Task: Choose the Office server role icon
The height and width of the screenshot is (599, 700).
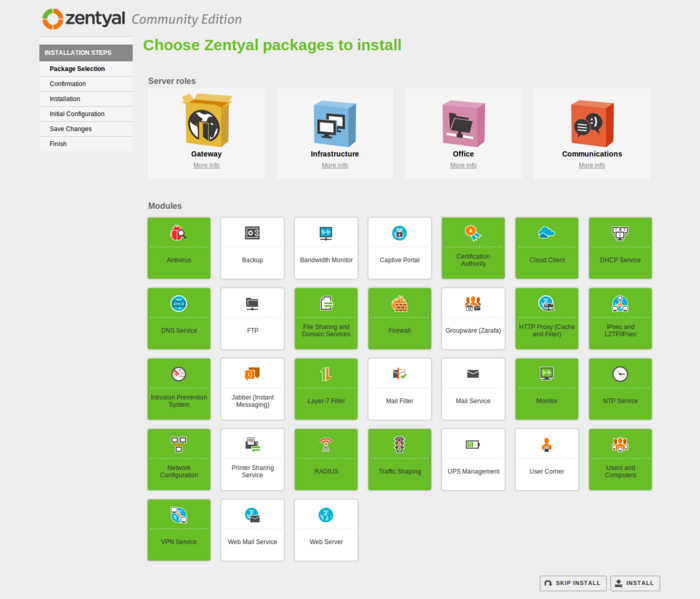Action: tap(463, 122)
